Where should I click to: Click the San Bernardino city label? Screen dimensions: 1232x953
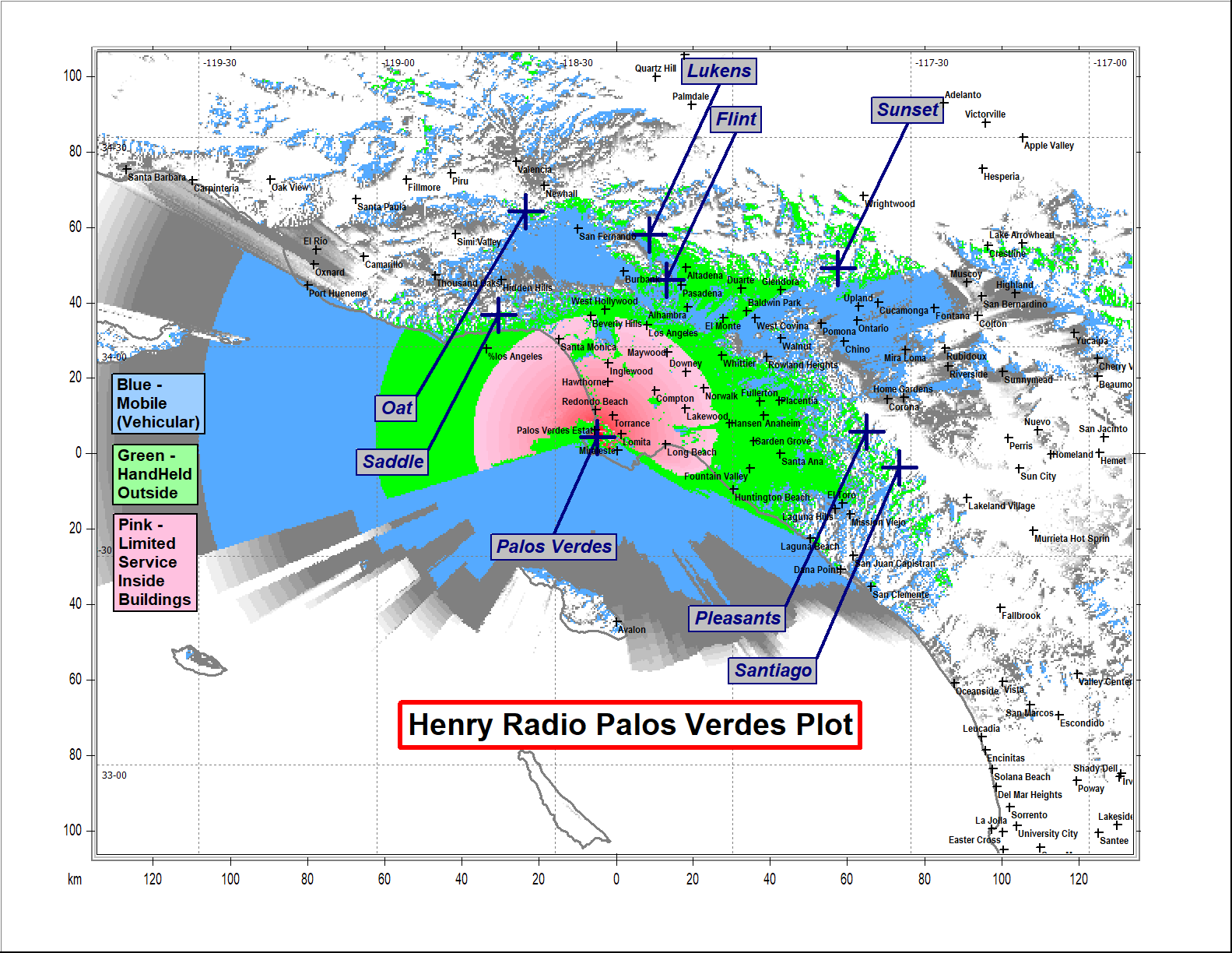(1016, 304)
